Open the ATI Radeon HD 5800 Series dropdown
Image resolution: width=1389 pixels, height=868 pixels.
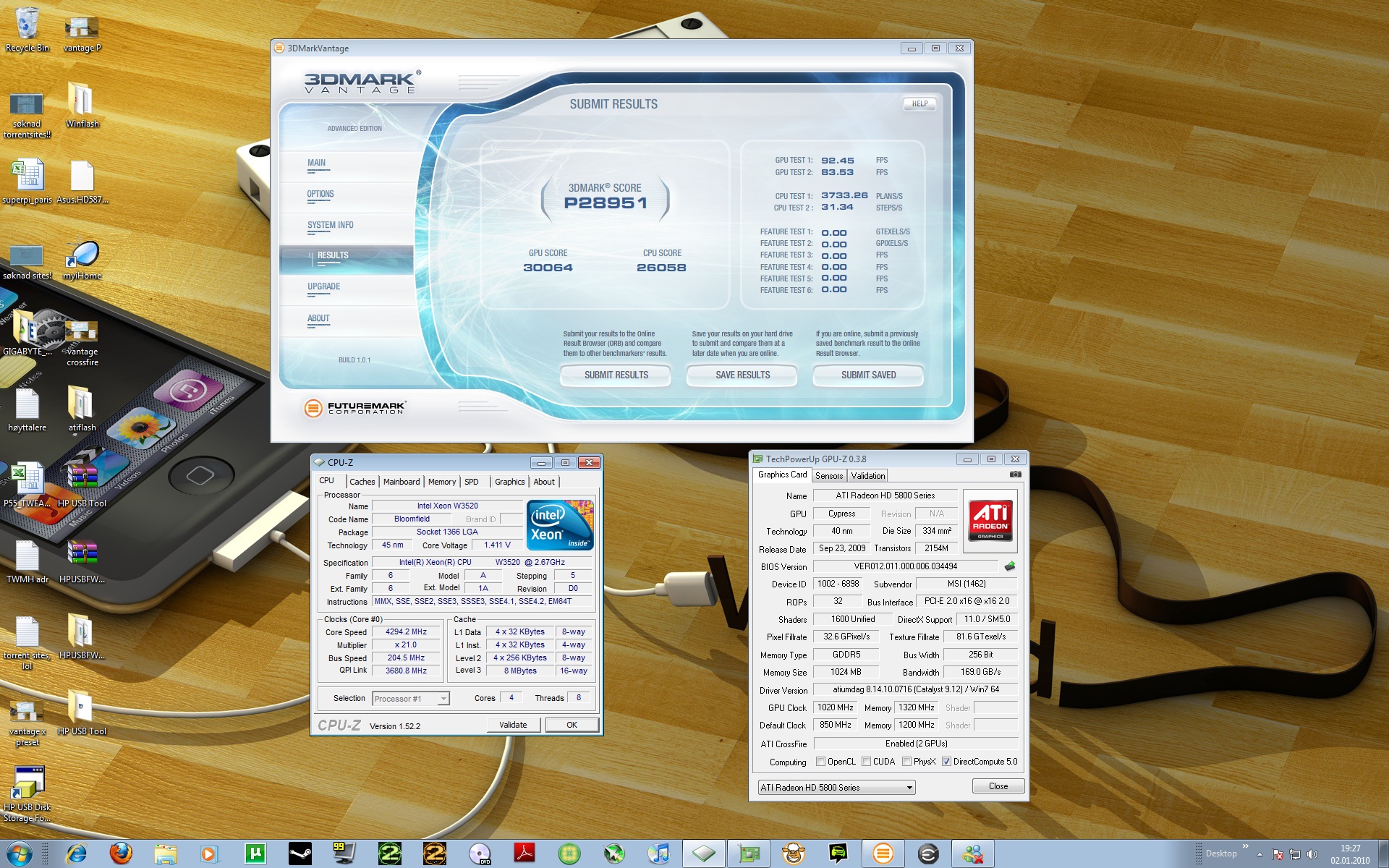tap(836, 788)
